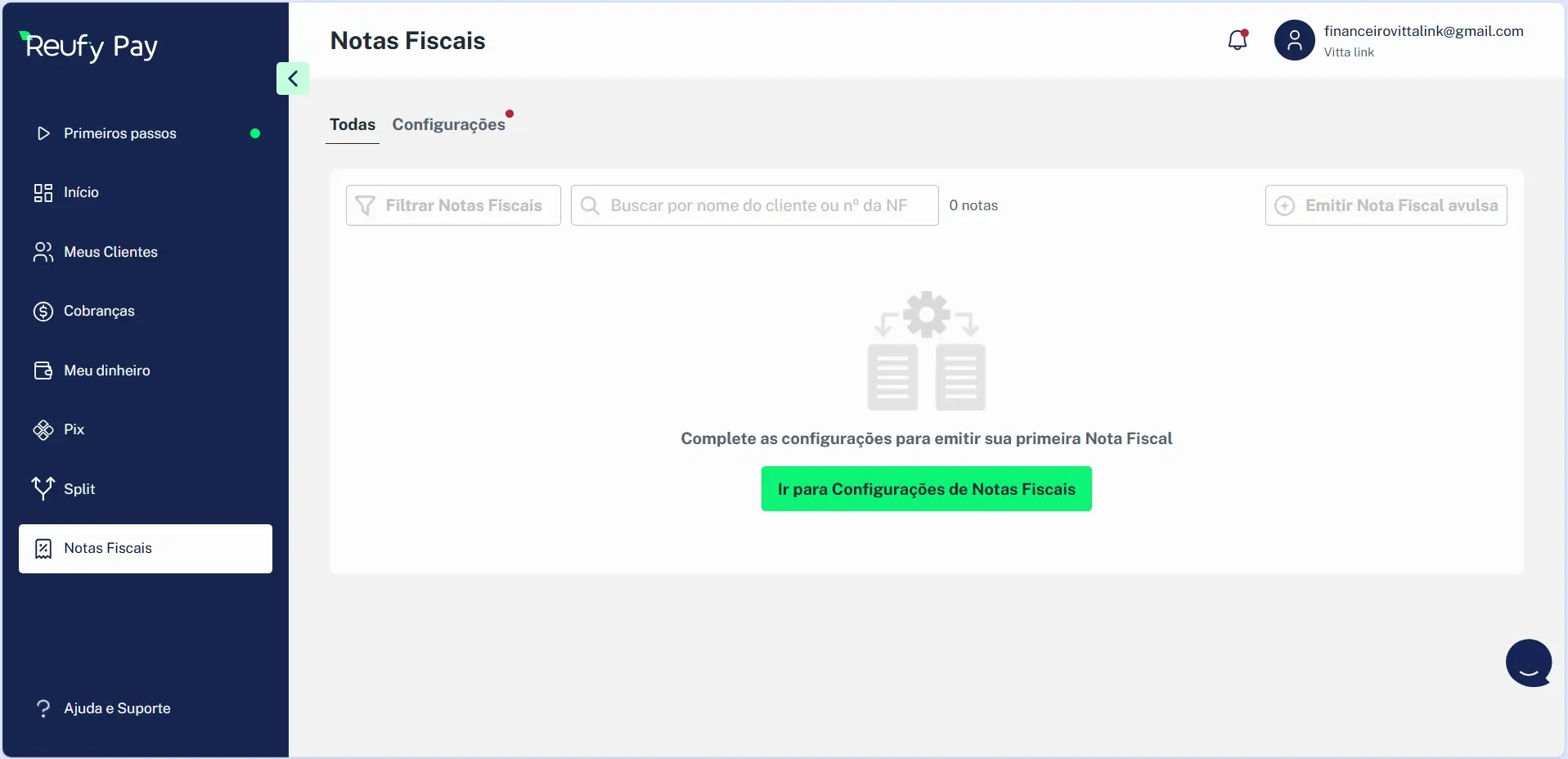Open Primeiros passos in the sidebar
This screenshot has width=1568, height=759.
[120, 133]
